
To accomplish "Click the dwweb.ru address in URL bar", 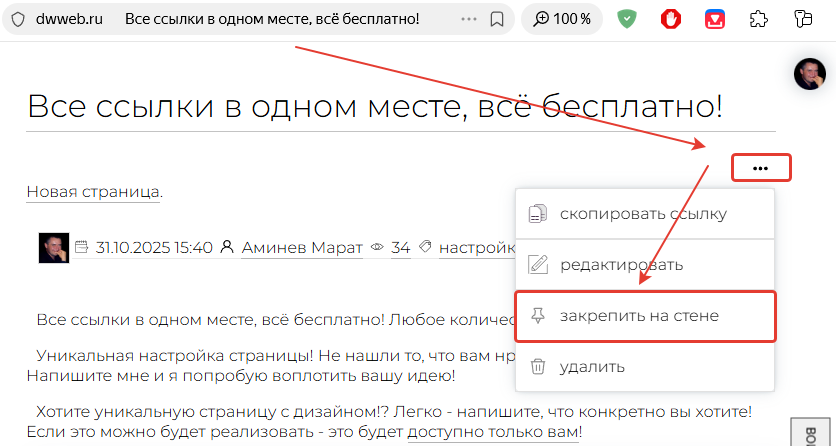I will coord(69,19).
